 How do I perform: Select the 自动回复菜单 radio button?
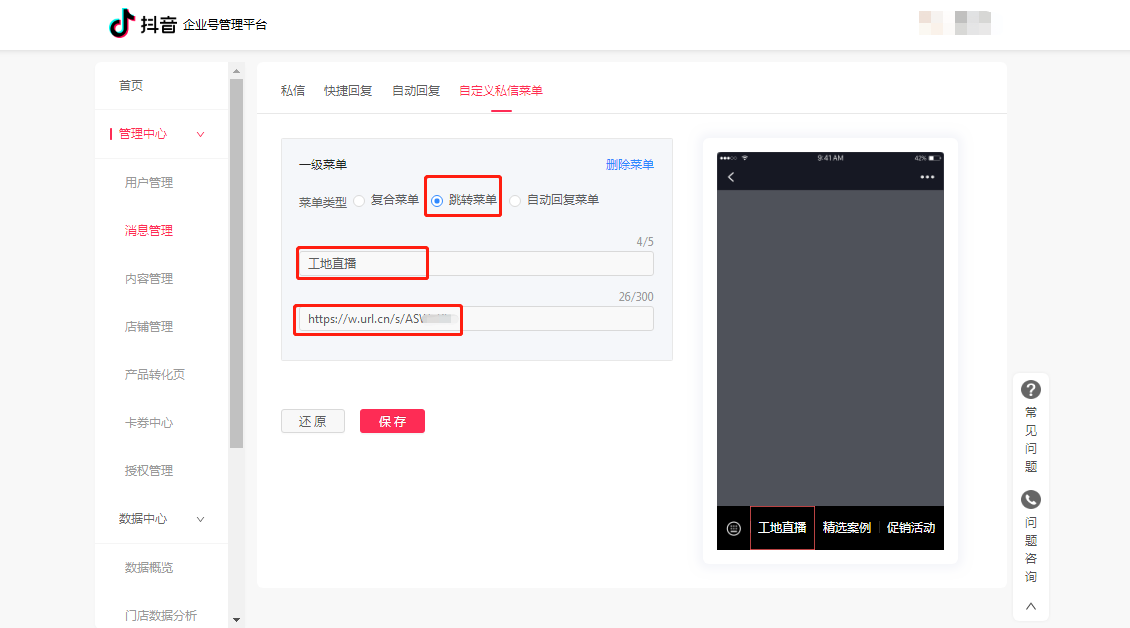click(515, 200)
